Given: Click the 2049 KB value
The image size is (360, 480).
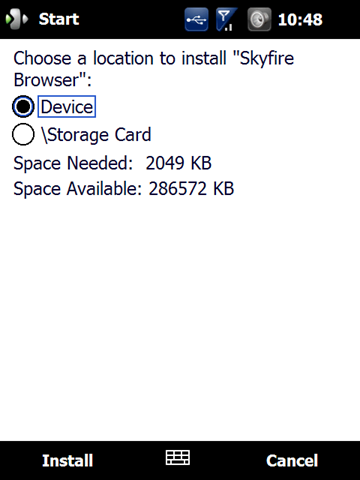Looking at the screenshot, I should (x=179, y=163).
